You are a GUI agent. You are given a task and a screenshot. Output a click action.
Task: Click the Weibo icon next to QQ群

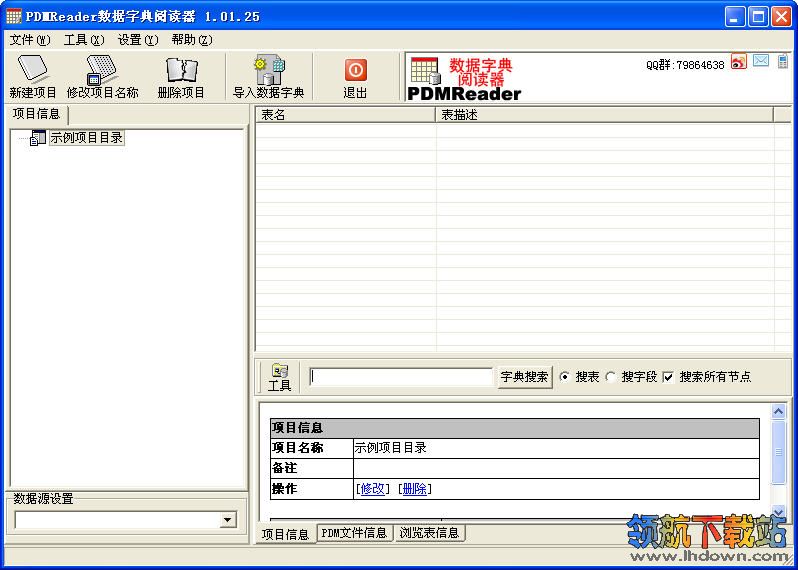[x=738, y=62]
